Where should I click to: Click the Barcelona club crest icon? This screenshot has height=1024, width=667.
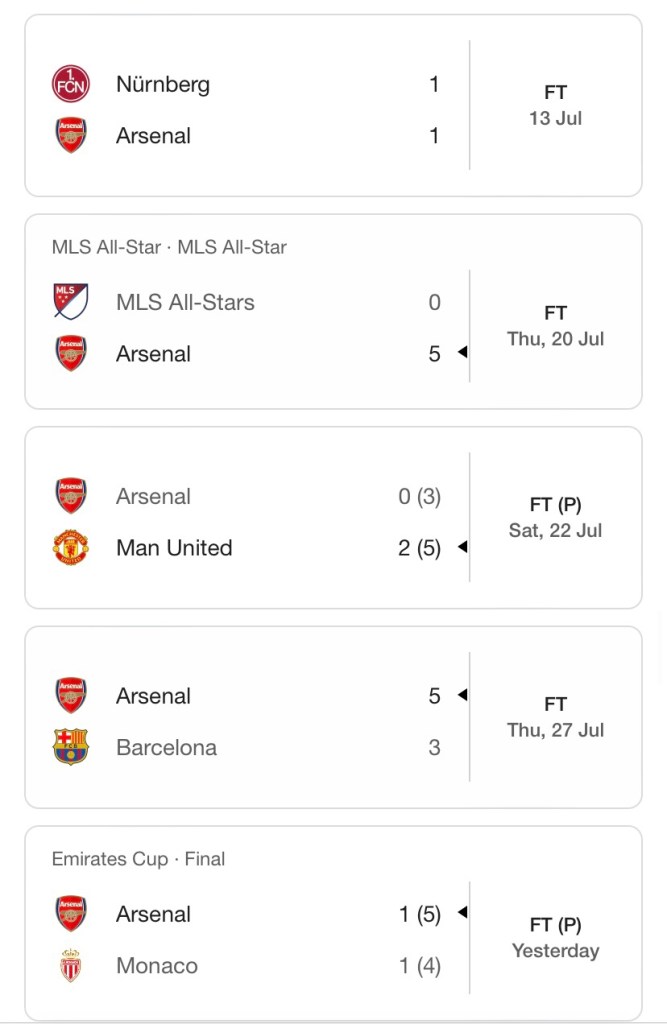coord(70,747)
